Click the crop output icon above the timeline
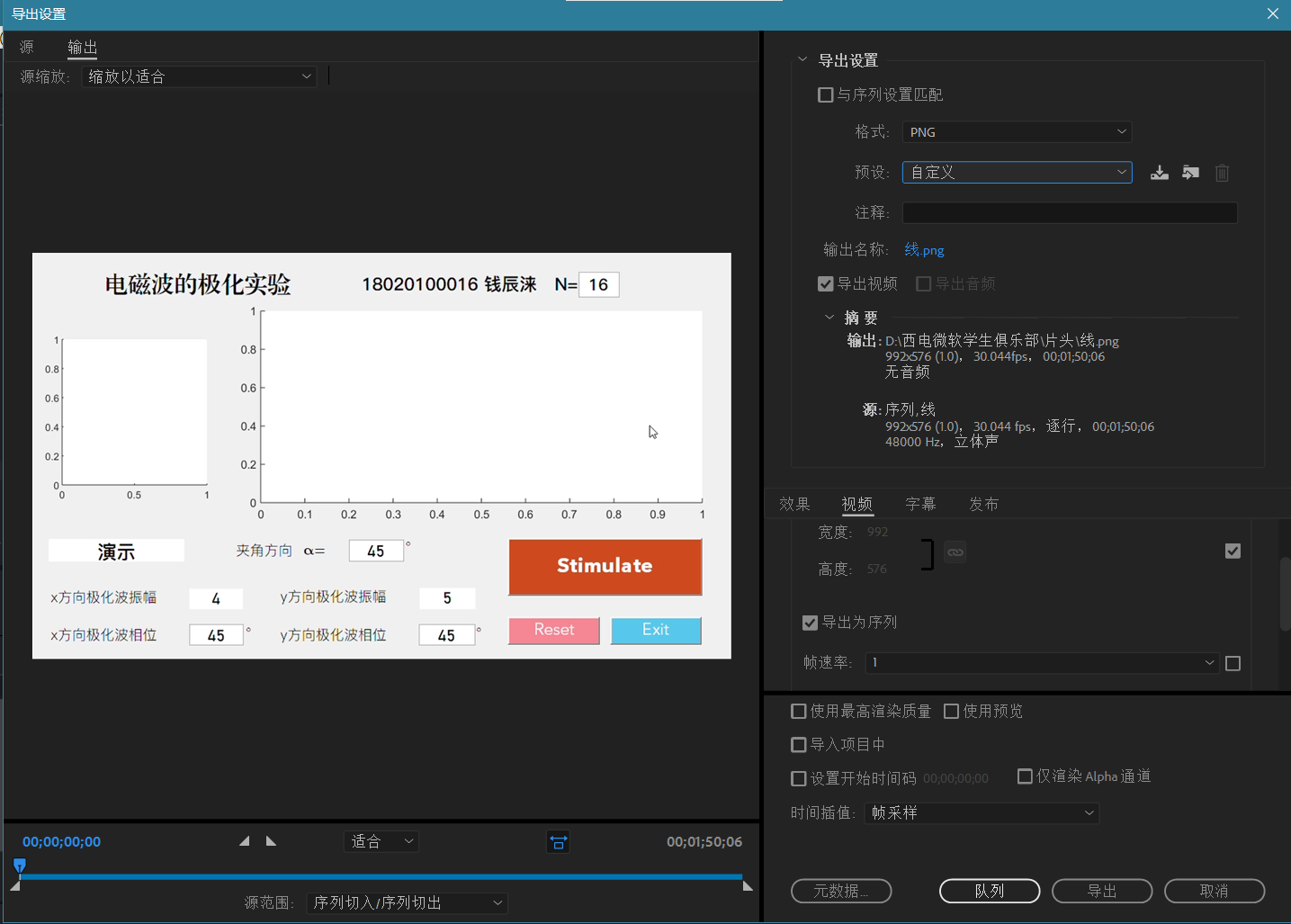 tap(558, 842)
